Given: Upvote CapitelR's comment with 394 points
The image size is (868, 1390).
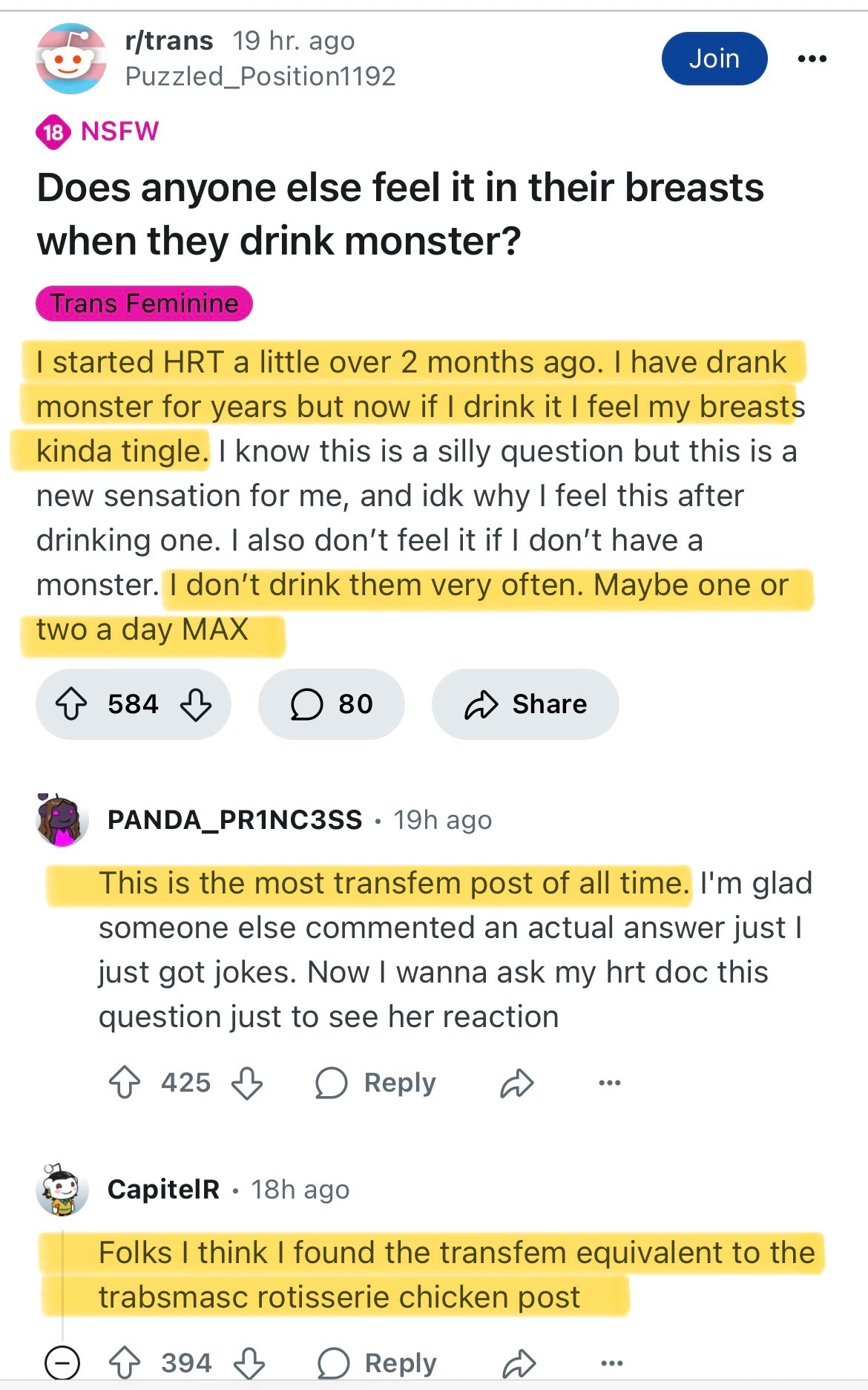Looking at the screenshot, I should (125, 1363).
